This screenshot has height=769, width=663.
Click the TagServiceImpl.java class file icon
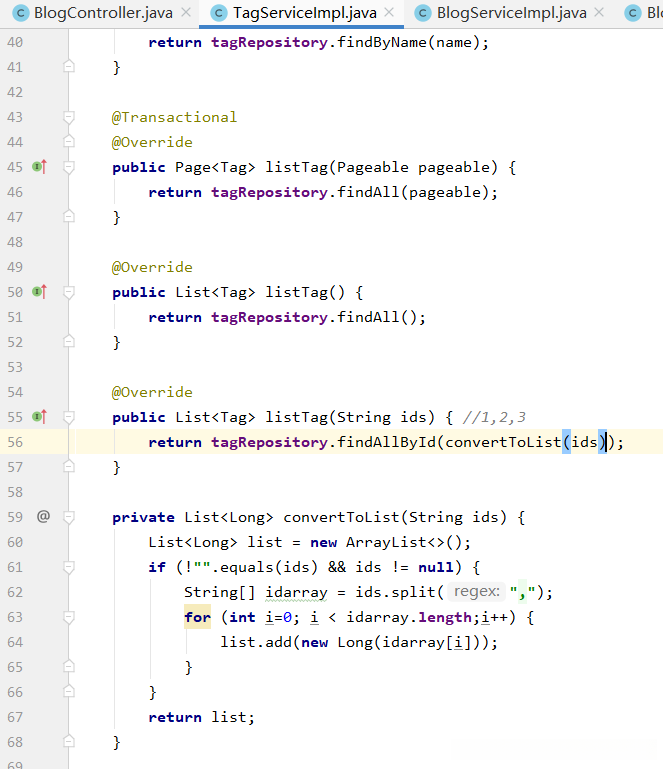219,13
